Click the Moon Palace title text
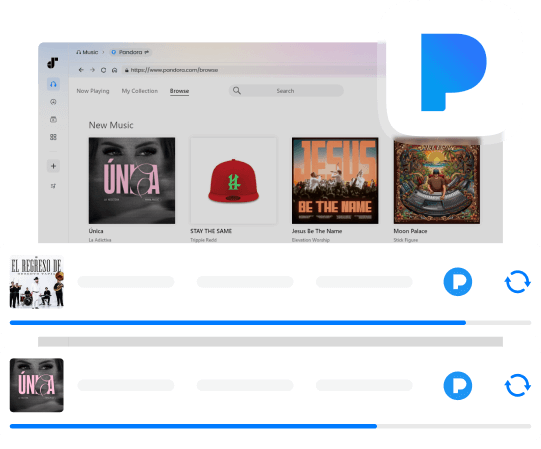The width and height of the screenshot is (541, 449). [x=410, y=231]
